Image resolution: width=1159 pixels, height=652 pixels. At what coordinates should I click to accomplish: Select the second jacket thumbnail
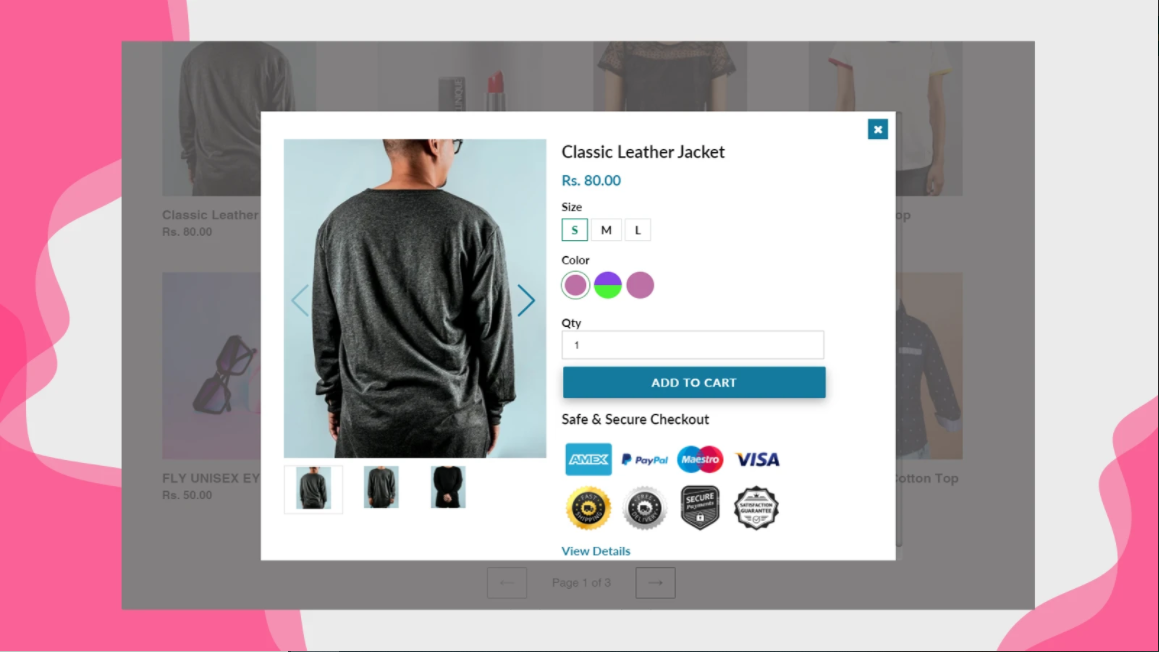[x=381, y=487]
